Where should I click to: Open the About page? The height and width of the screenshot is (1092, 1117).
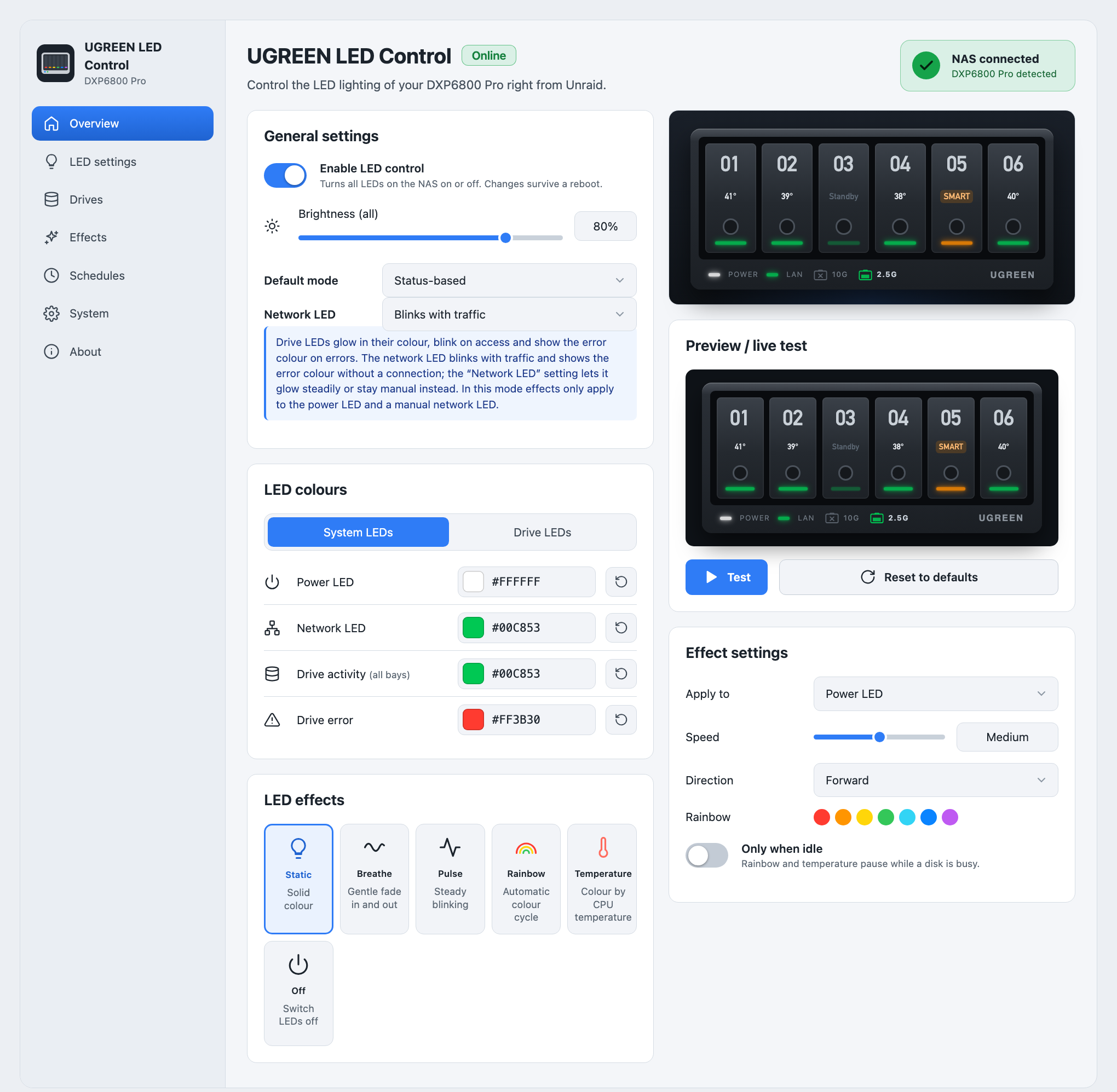point(122,351)
